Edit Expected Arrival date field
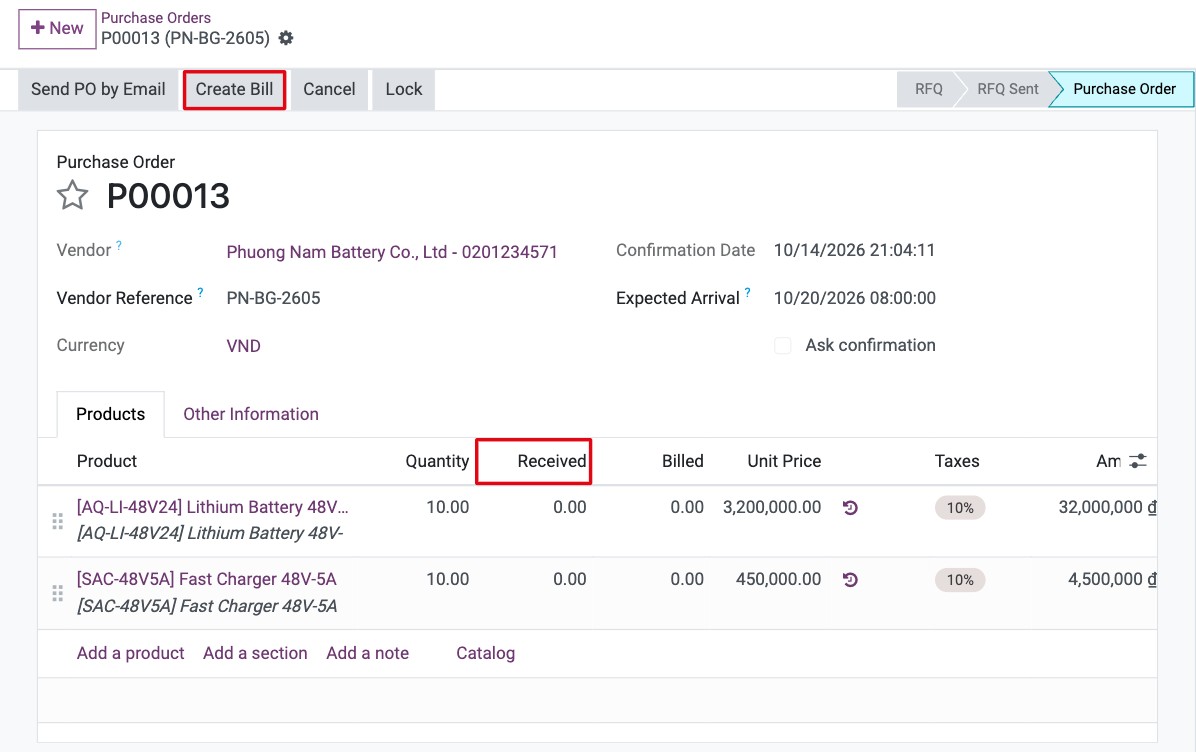This screenshot has width=1196, height=752. tap(854, 298)
